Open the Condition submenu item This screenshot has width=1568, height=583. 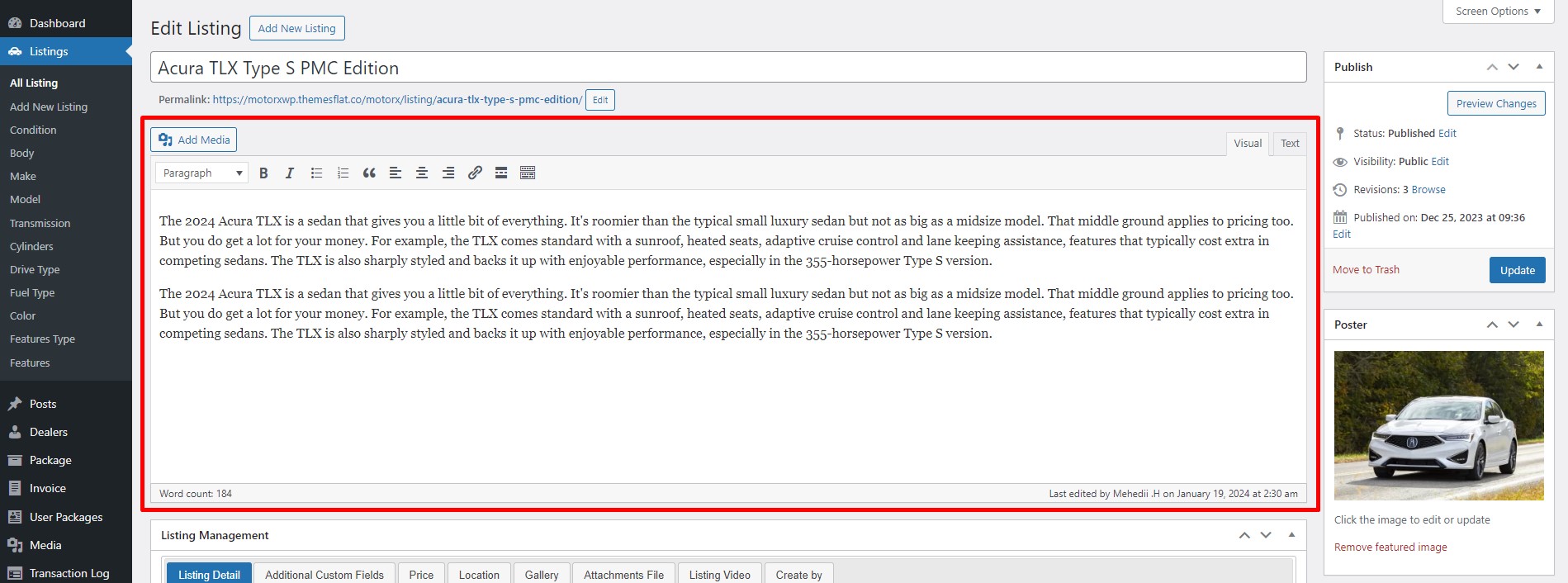pos(33,130)
